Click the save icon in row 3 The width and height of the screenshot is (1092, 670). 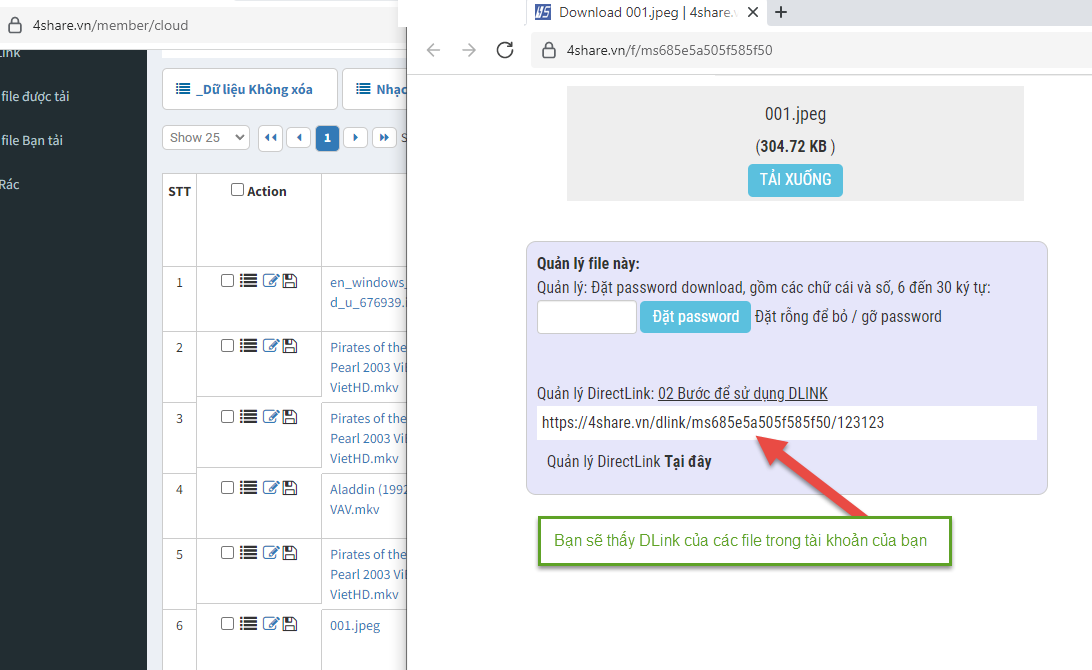click(290, 417)
